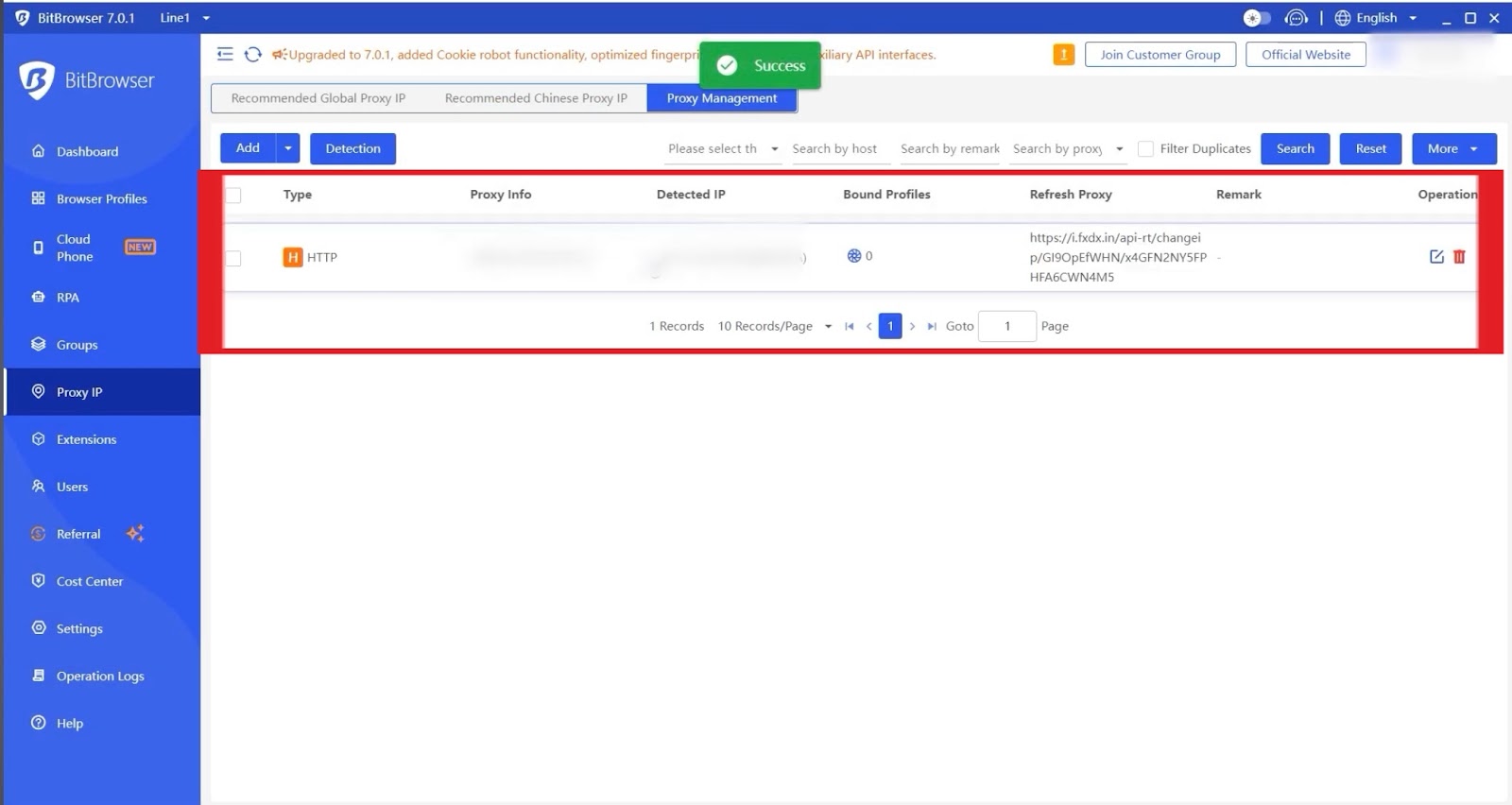The height and width of the screenshot is (805, 1512).
Task: Click the Settings gear icon
Action: click(x=39, y=628)
